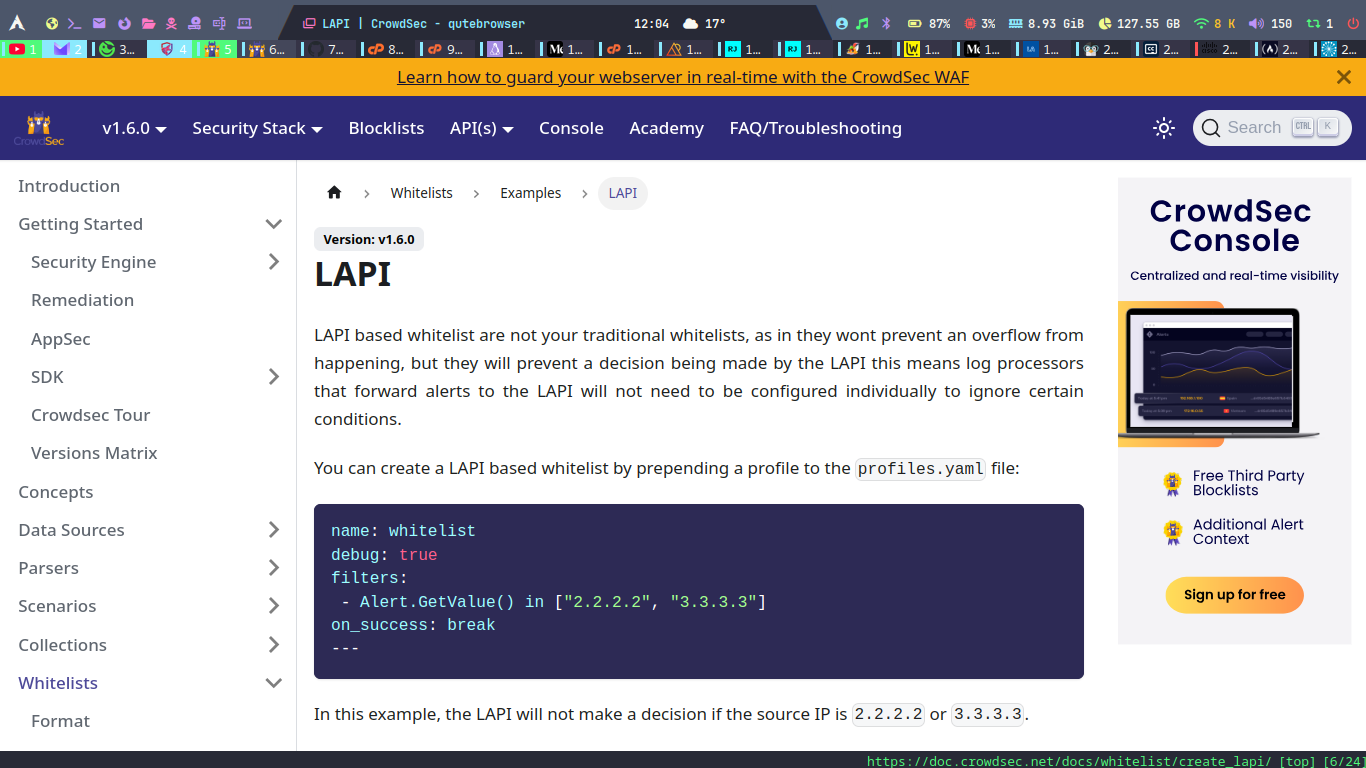Click the CrowdSec logo in navbar
Viewport: 1366px width, 768px height.
[39, 128]
